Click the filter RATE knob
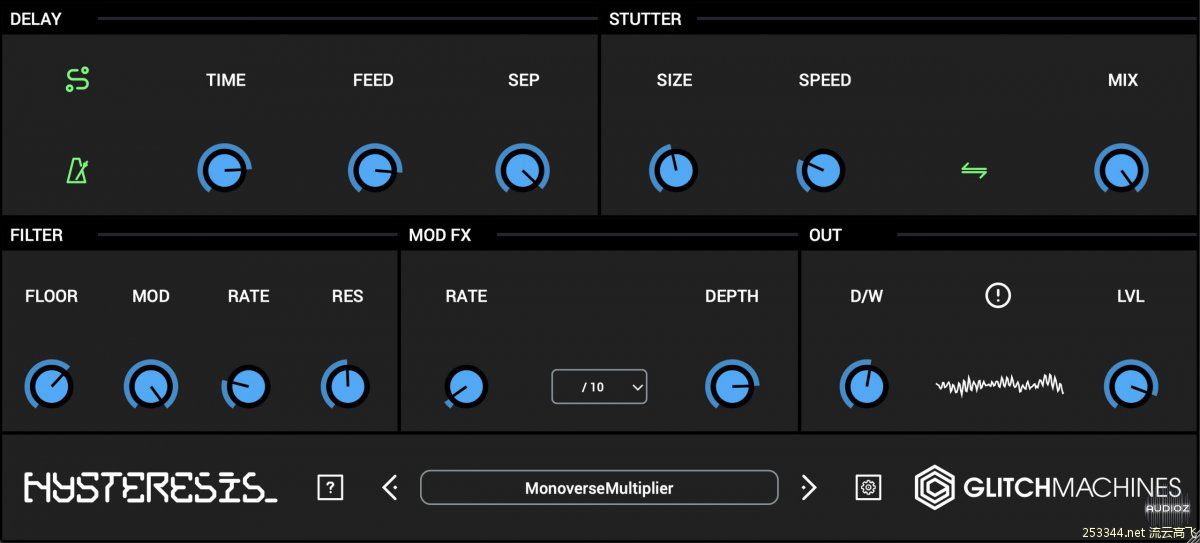 [x=247, y=386]
